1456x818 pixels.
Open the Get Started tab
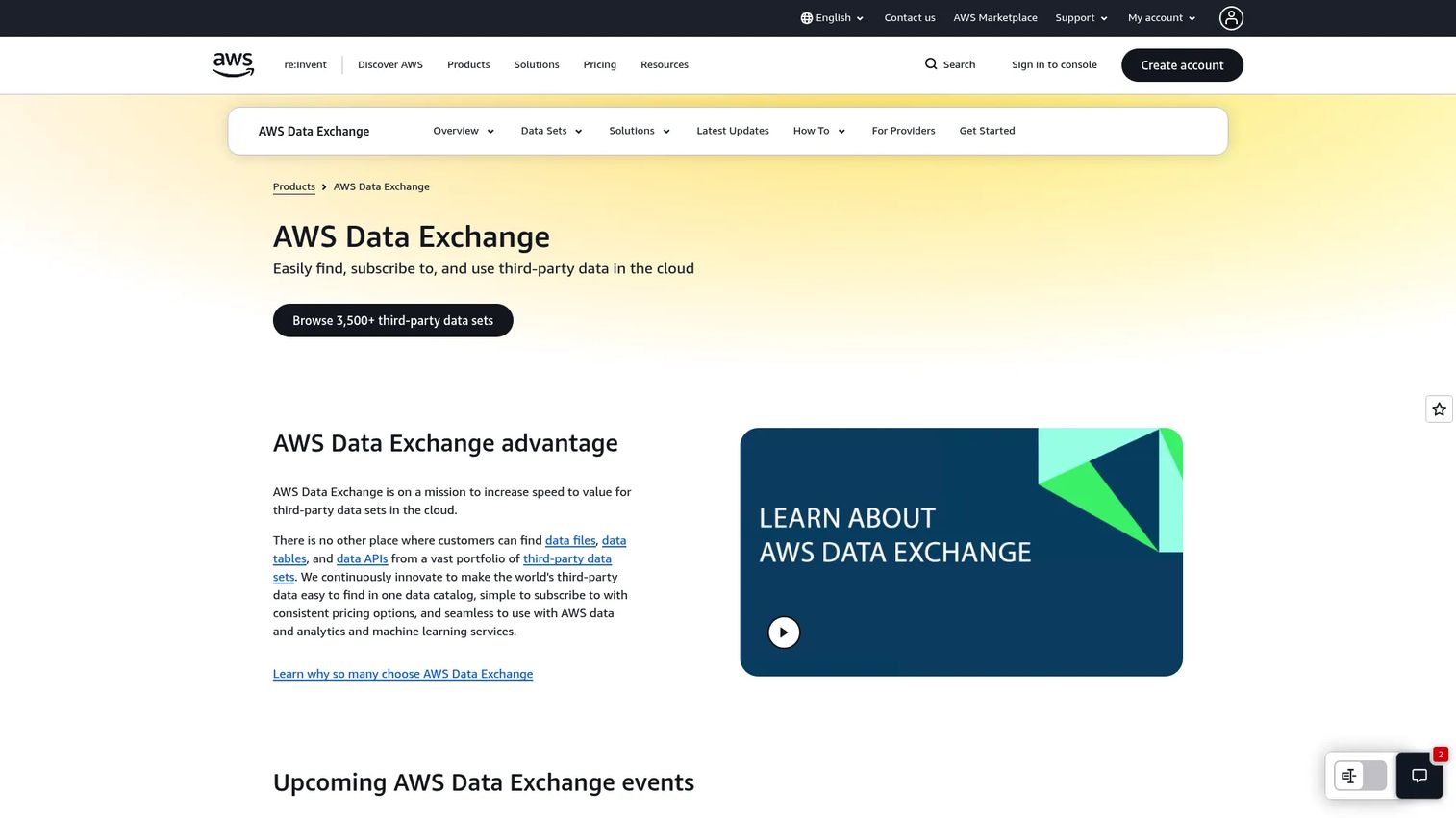pyautogui.click(x=987, y=131)
